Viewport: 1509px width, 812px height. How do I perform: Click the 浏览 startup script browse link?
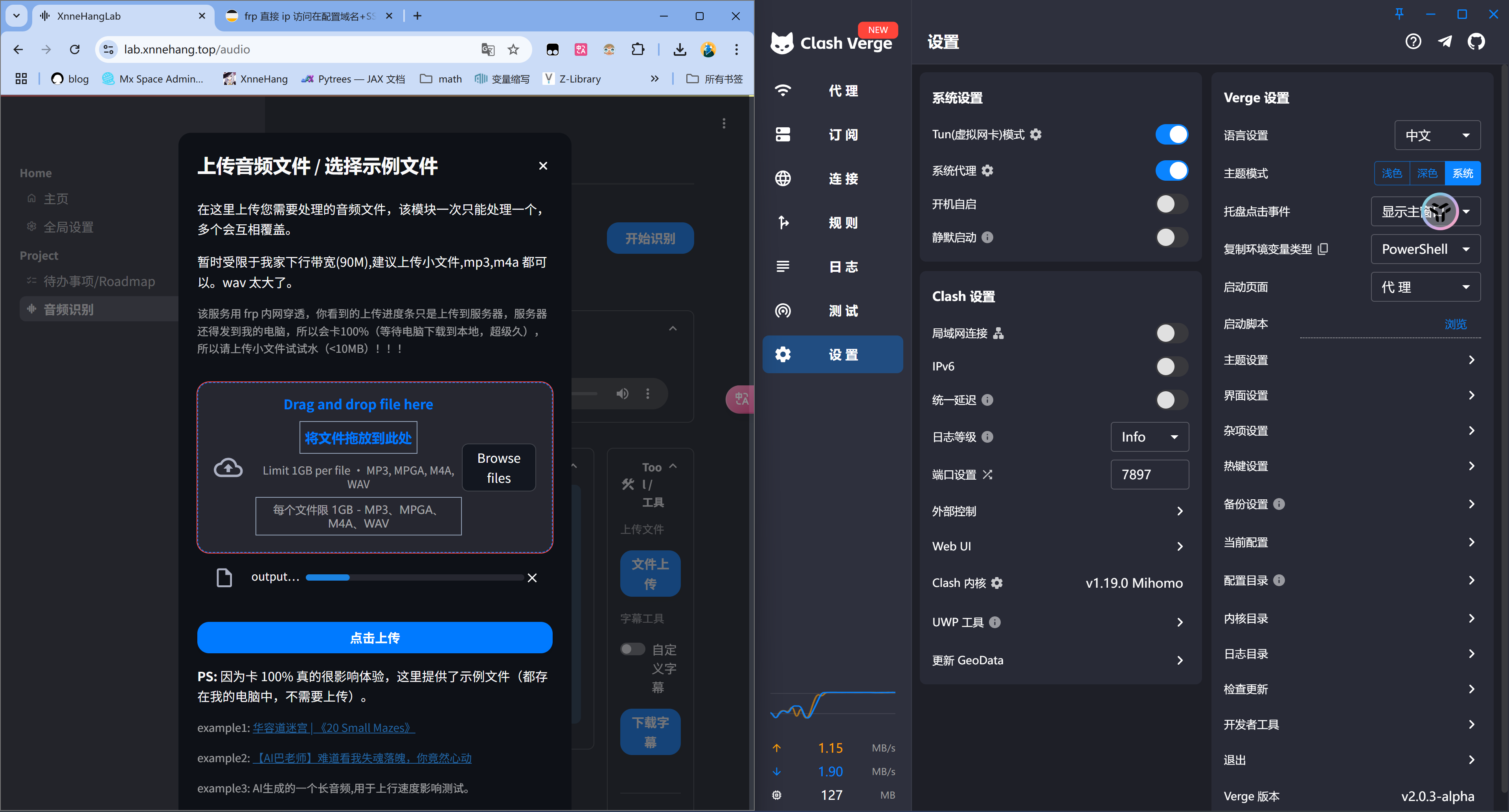point(1455,324)
